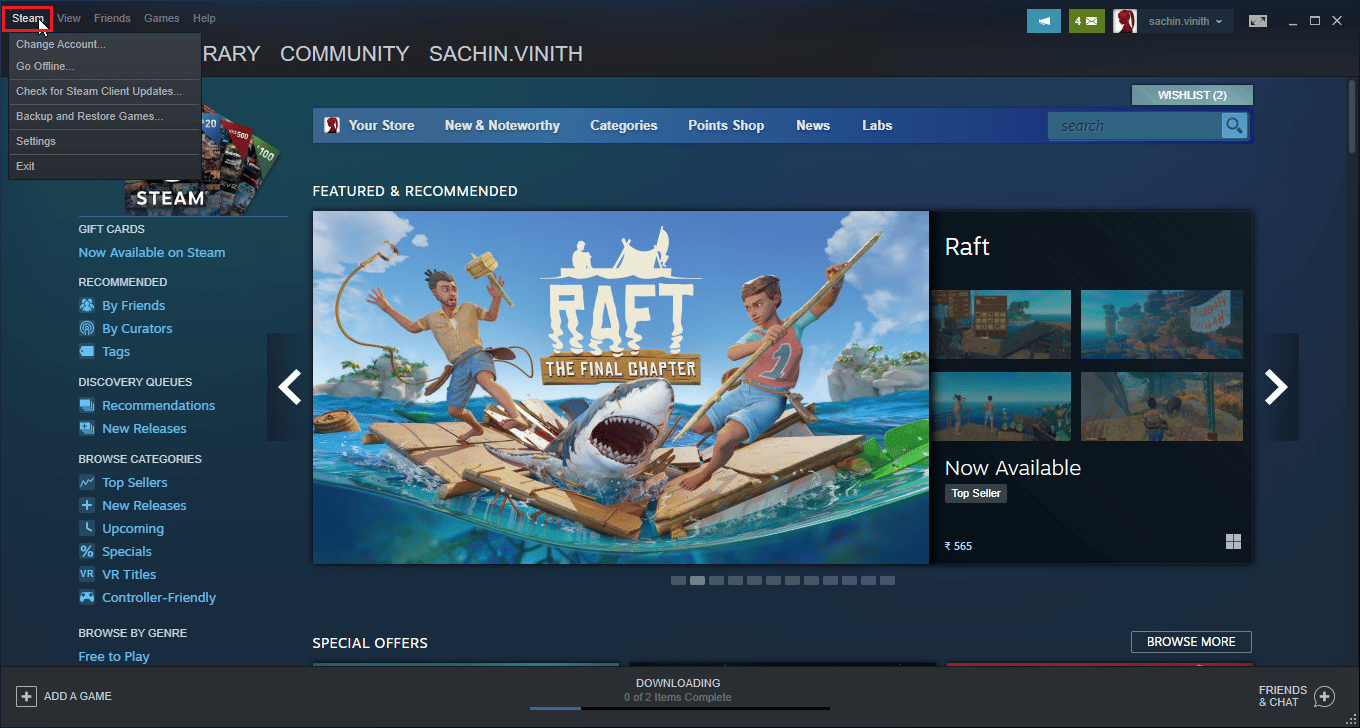Image resolution: width=1360 pixels, height=728 pixels.
Task: Open the New & Noteworthy store menu
Action: click(502, 125)
